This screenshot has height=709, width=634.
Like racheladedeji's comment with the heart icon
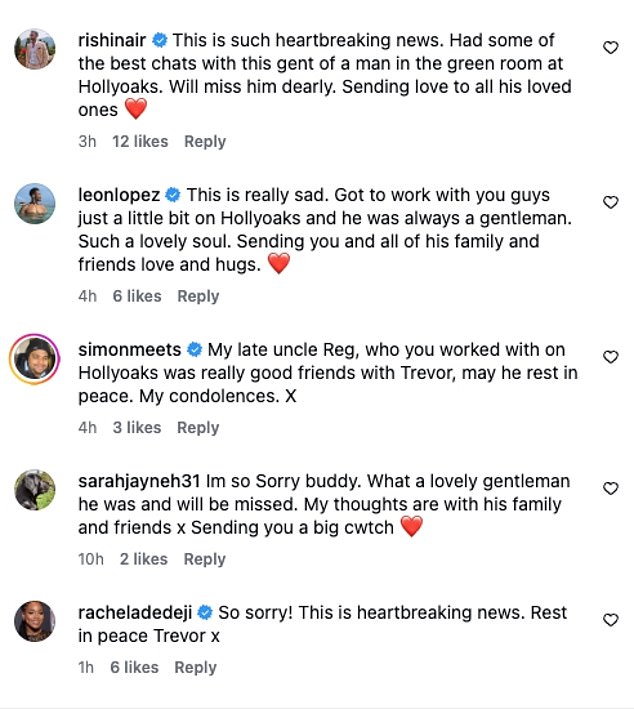tap(610, 620)
